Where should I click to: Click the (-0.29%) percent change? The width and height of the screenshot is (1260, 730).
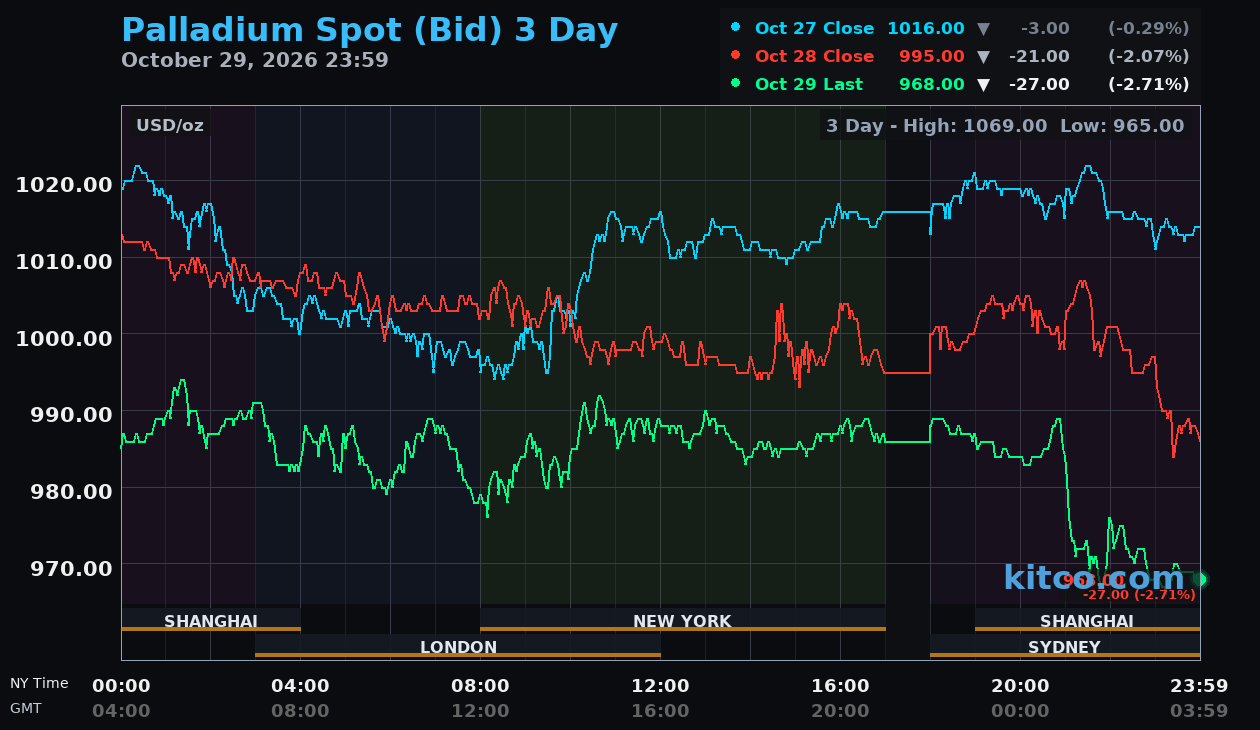coord(1148,28)
